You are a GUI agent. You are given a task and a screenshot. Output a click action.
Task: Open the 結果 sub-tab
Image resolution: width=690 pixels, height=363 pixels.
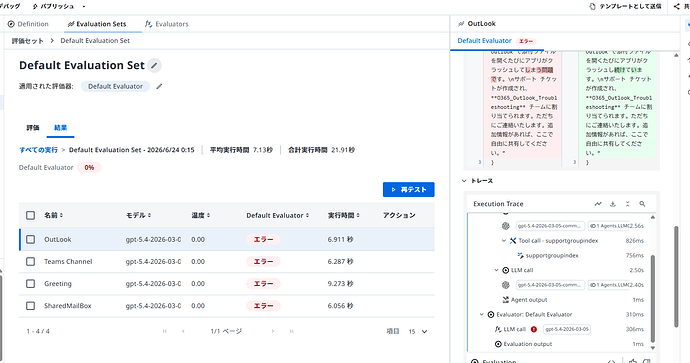tap(60, 128)
